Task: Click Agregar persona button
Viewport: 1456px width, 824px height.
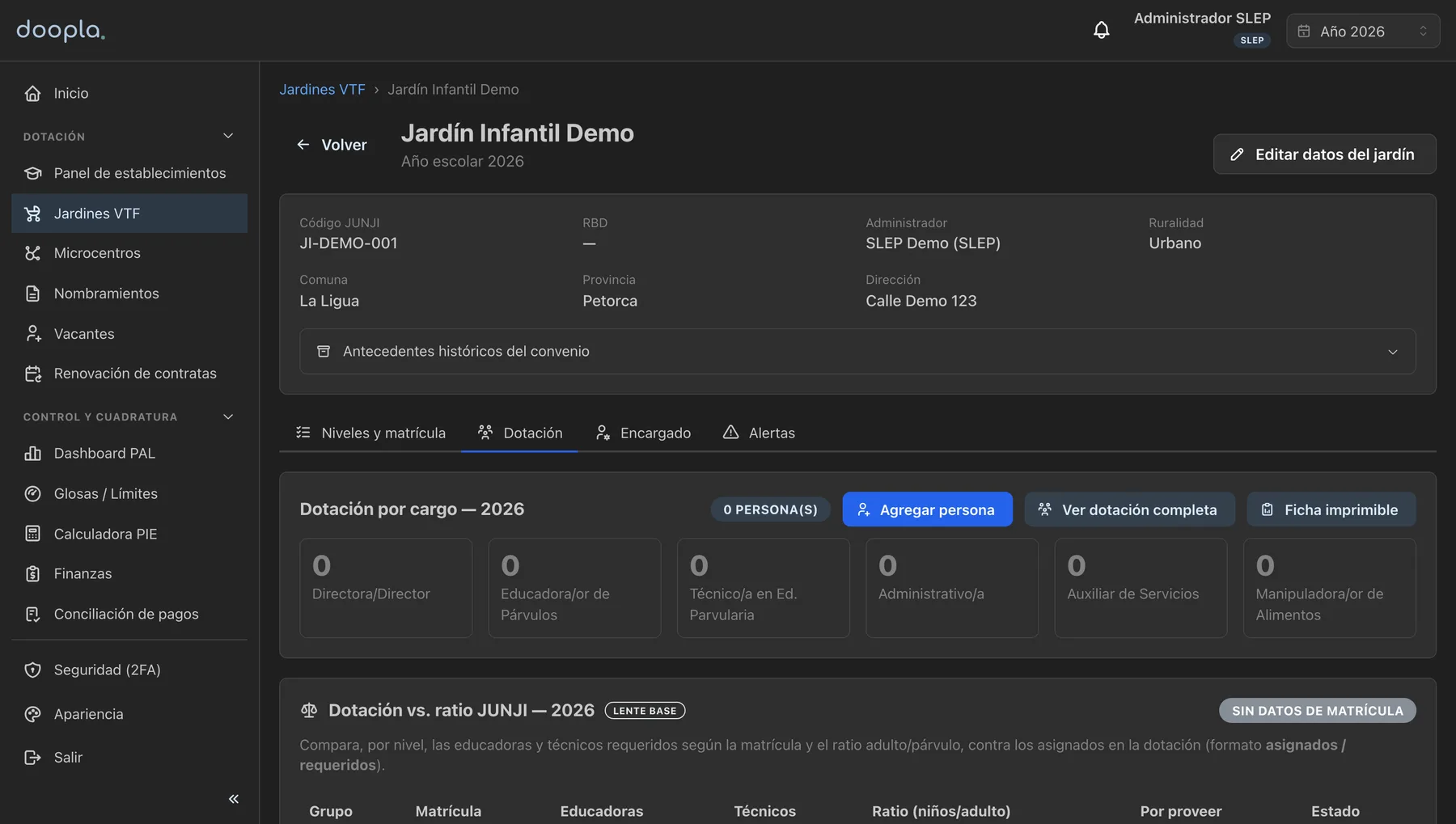Action: click(927, 509)
